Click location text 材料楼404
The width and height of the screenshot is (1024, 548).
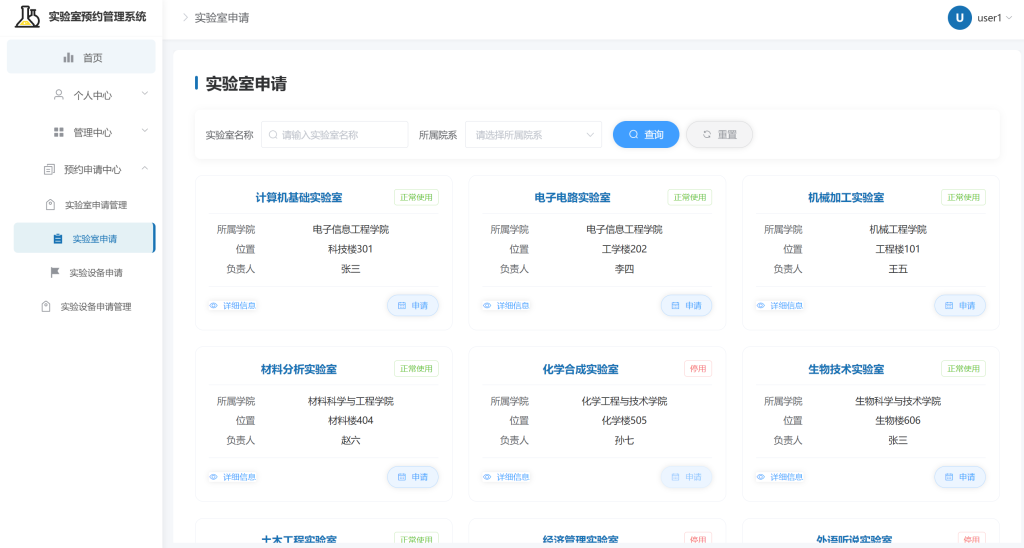pyautogui.click(x=350, y=421)
